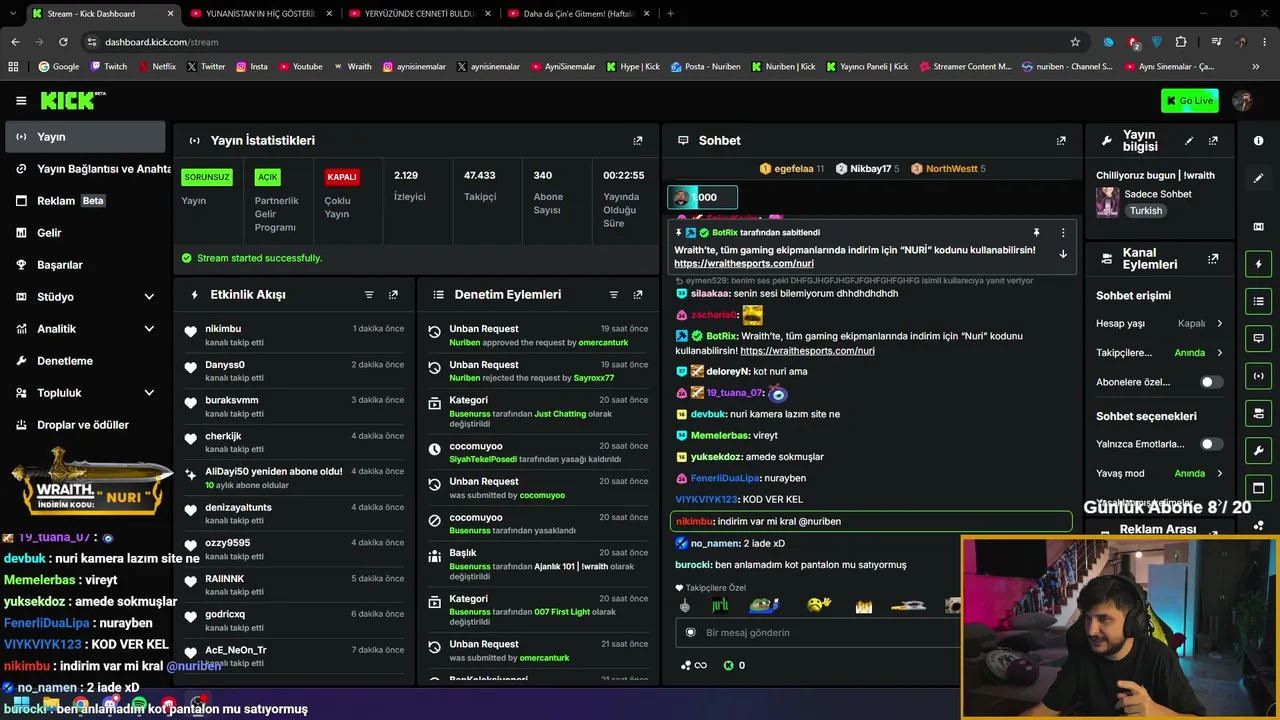Click the chat bubble icon in right rail
1280x720 pixels.
pos(1259,338)
